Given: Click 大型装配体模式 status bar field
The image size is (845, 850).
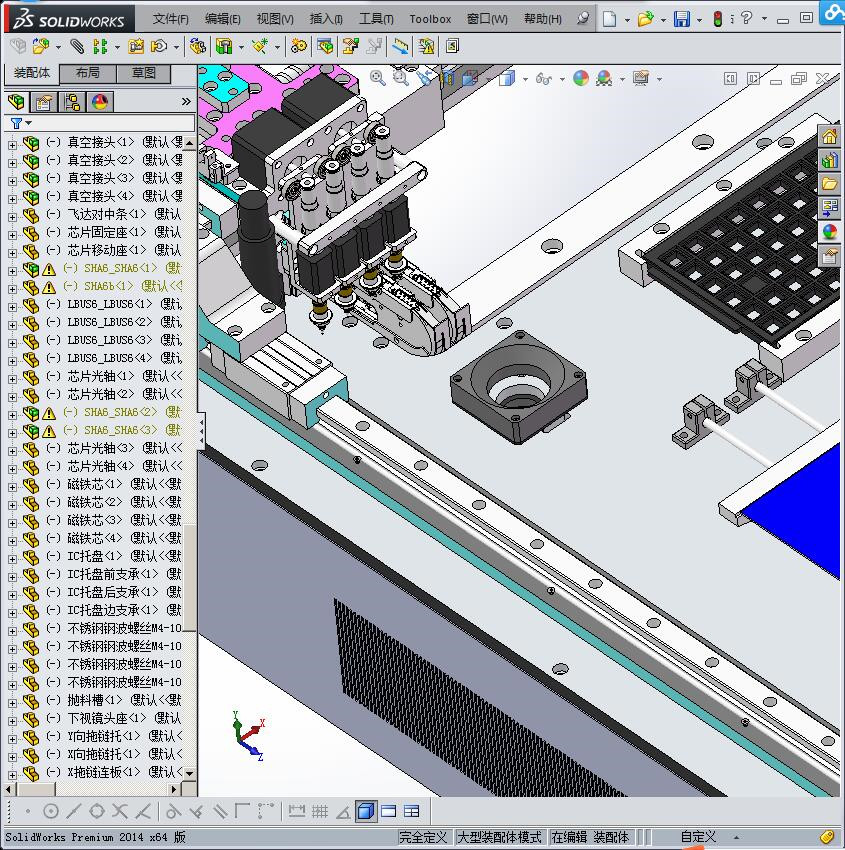Looking at the screenshot, I should (x=499, y=837).
